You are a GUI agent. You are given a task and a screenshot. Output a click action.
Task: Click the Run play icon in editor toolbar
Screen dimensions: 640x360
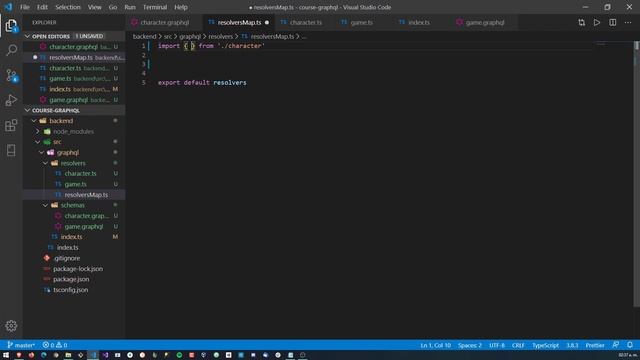coord(597,22)
